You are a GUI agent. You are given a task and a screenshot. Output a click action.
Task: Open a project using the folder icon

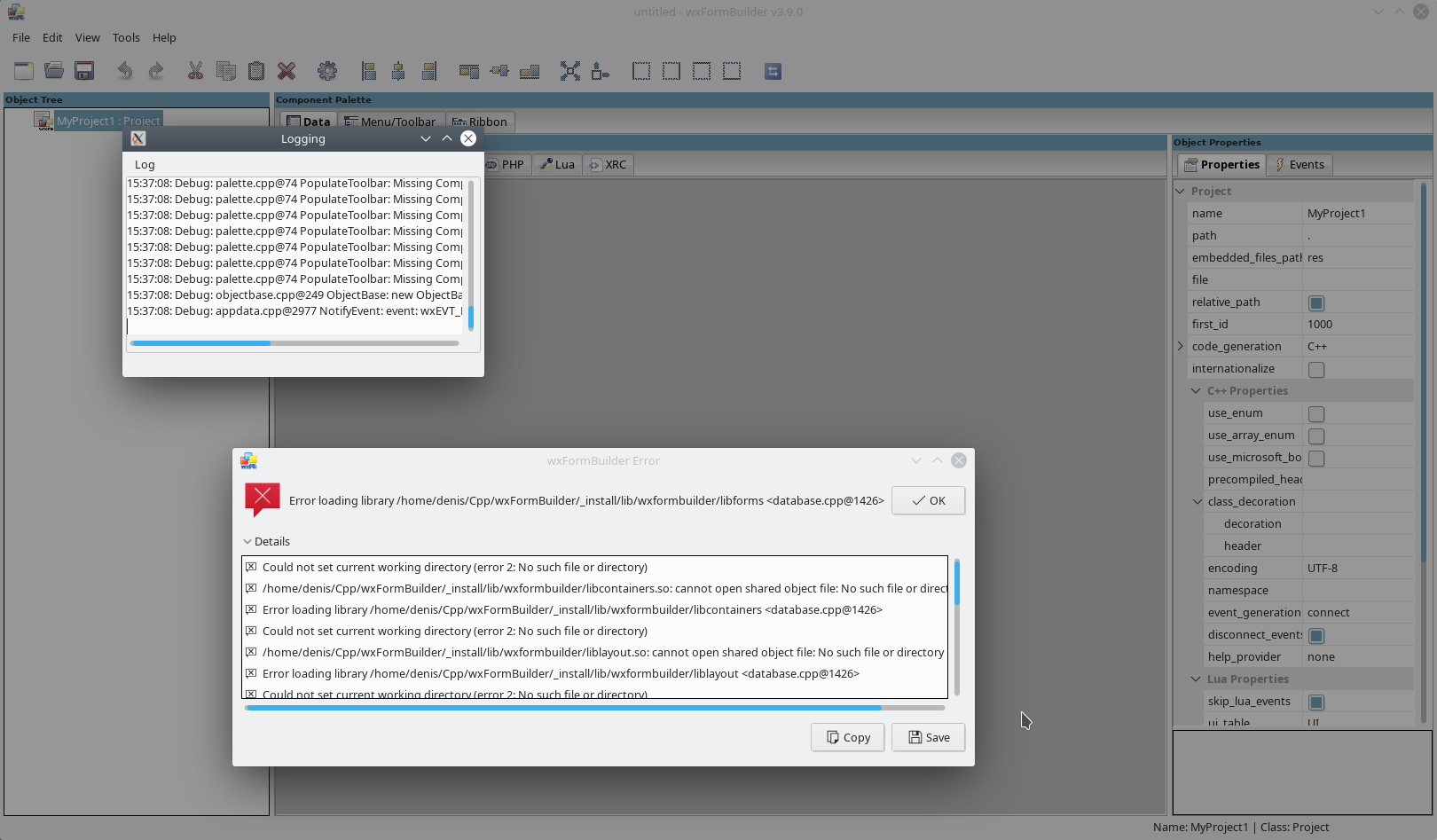pos(53,71)
